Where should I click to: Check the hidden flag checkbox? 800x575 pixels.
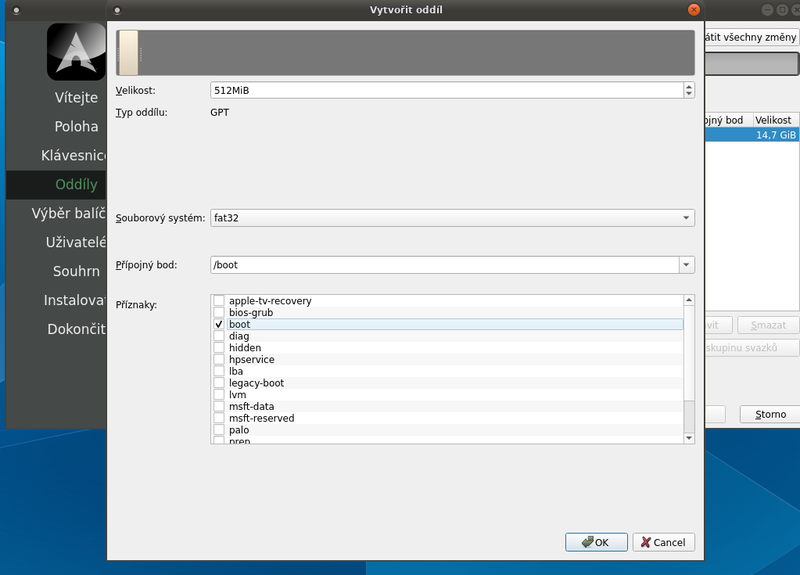219,348
